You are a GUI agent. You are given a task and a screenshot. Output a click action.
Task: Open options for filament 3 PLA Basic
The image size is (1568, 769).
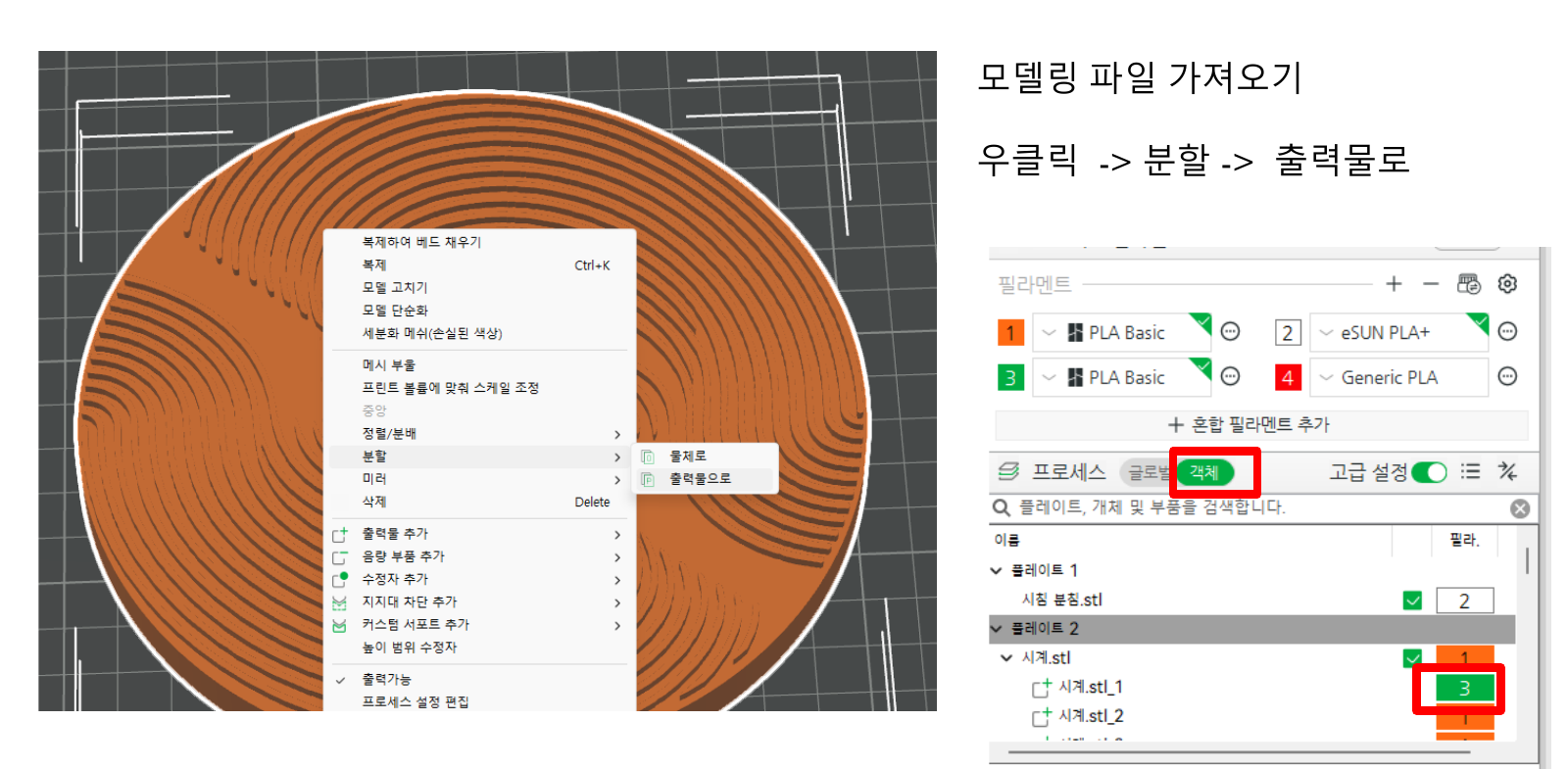point(1231,376)
